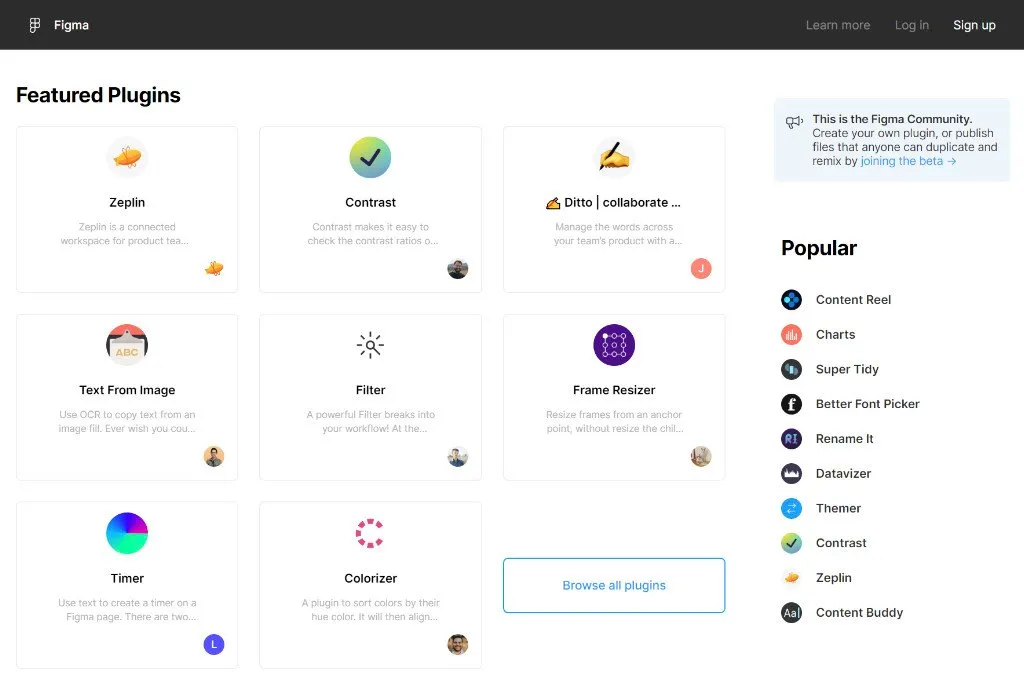This screenshot has height=680, width=1024.
Task: Click the Figma wordmark text in header
Action: click(x=71, y=25)
